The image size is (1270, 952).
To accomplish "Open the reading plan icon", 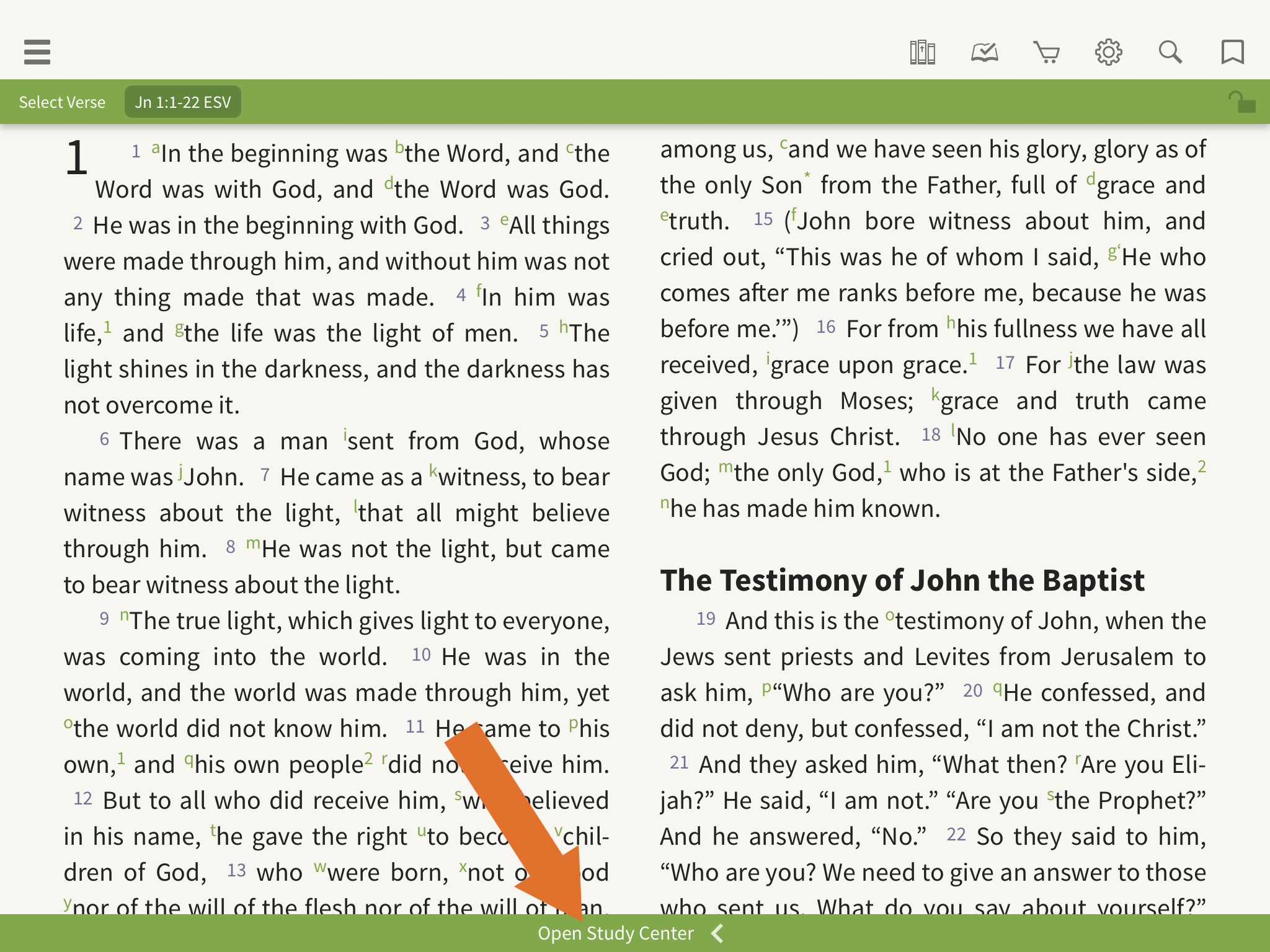I will click(x=984, y=52).
